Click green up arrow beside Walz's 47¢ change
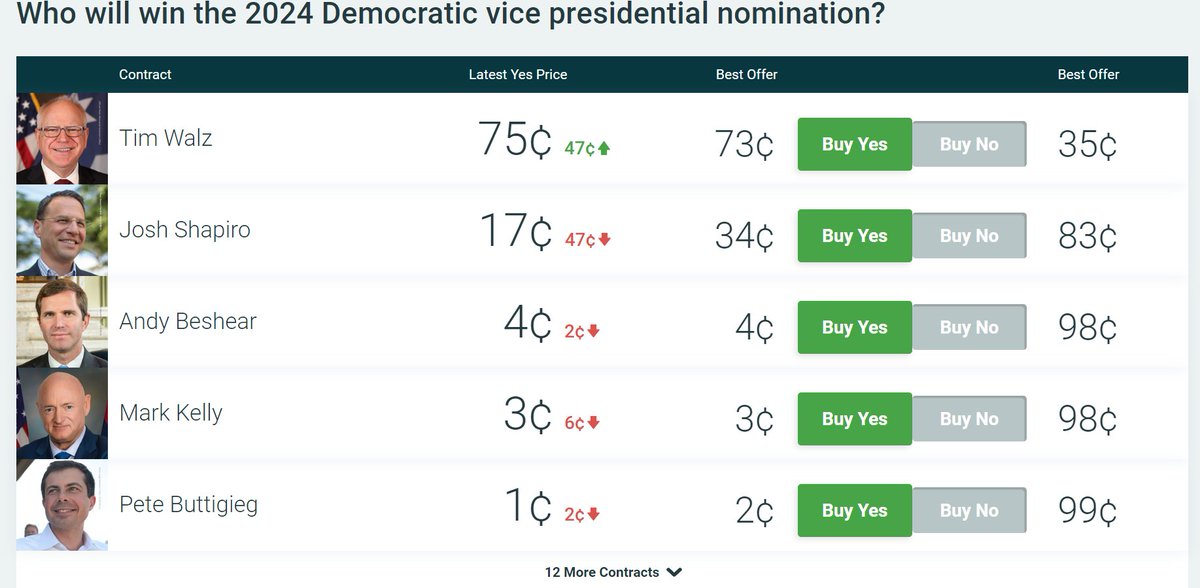Image resolution: width=1200 pixels, height=588 pixels. [604, 148]
